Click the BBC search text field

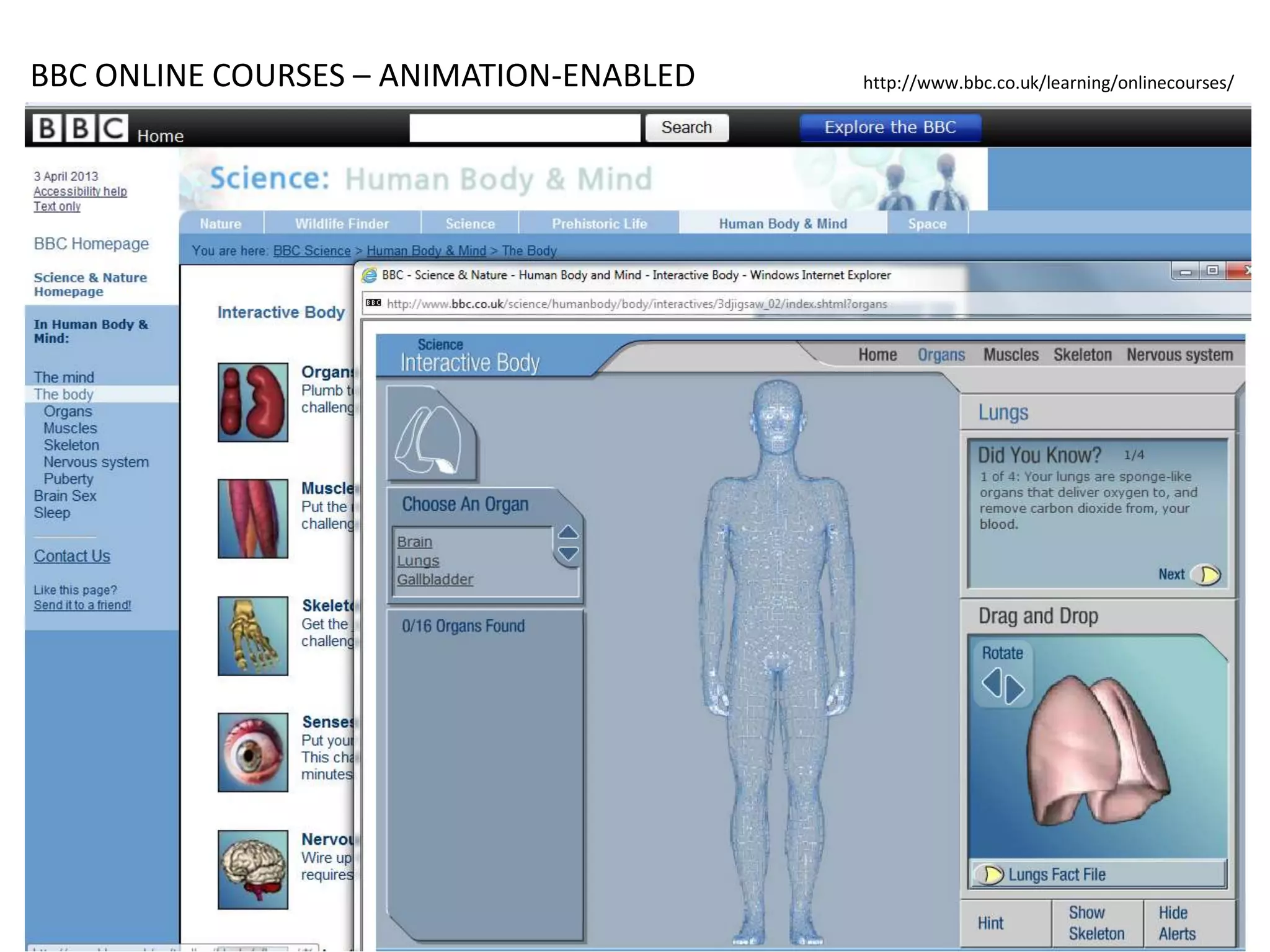[525, 128]
